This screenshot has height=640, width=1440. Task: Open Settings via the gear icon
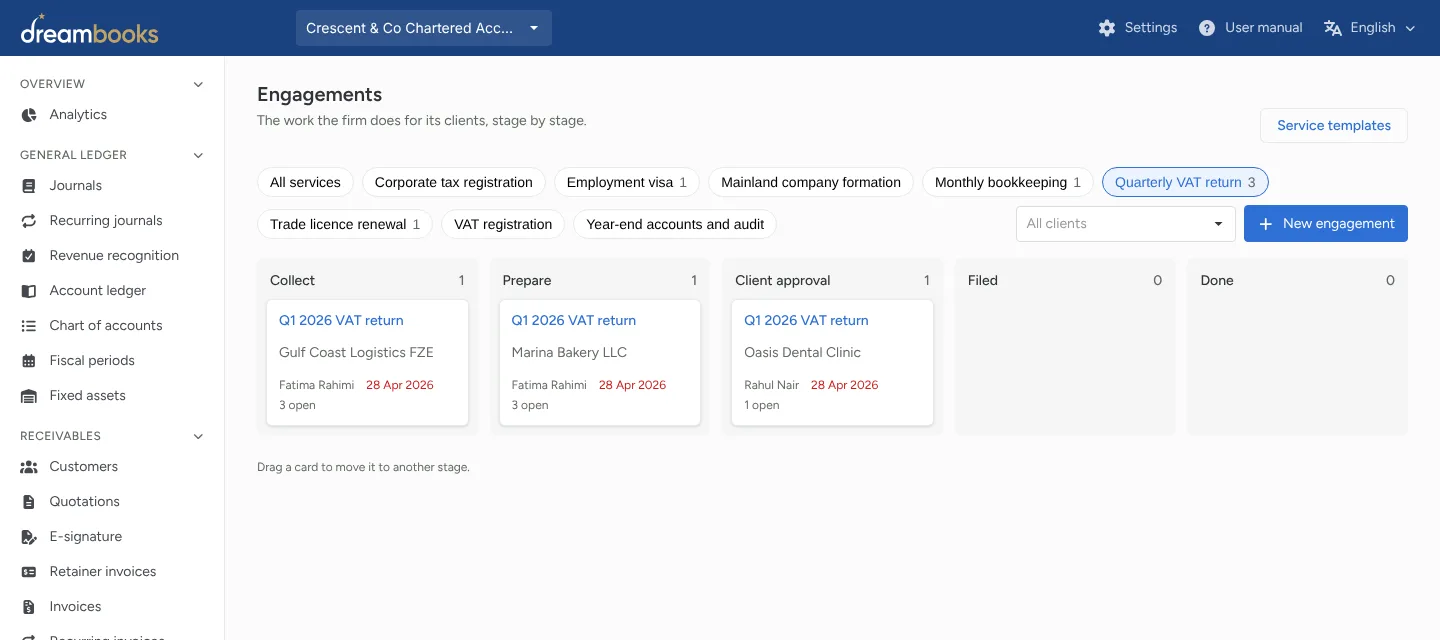click(1107, 28)
